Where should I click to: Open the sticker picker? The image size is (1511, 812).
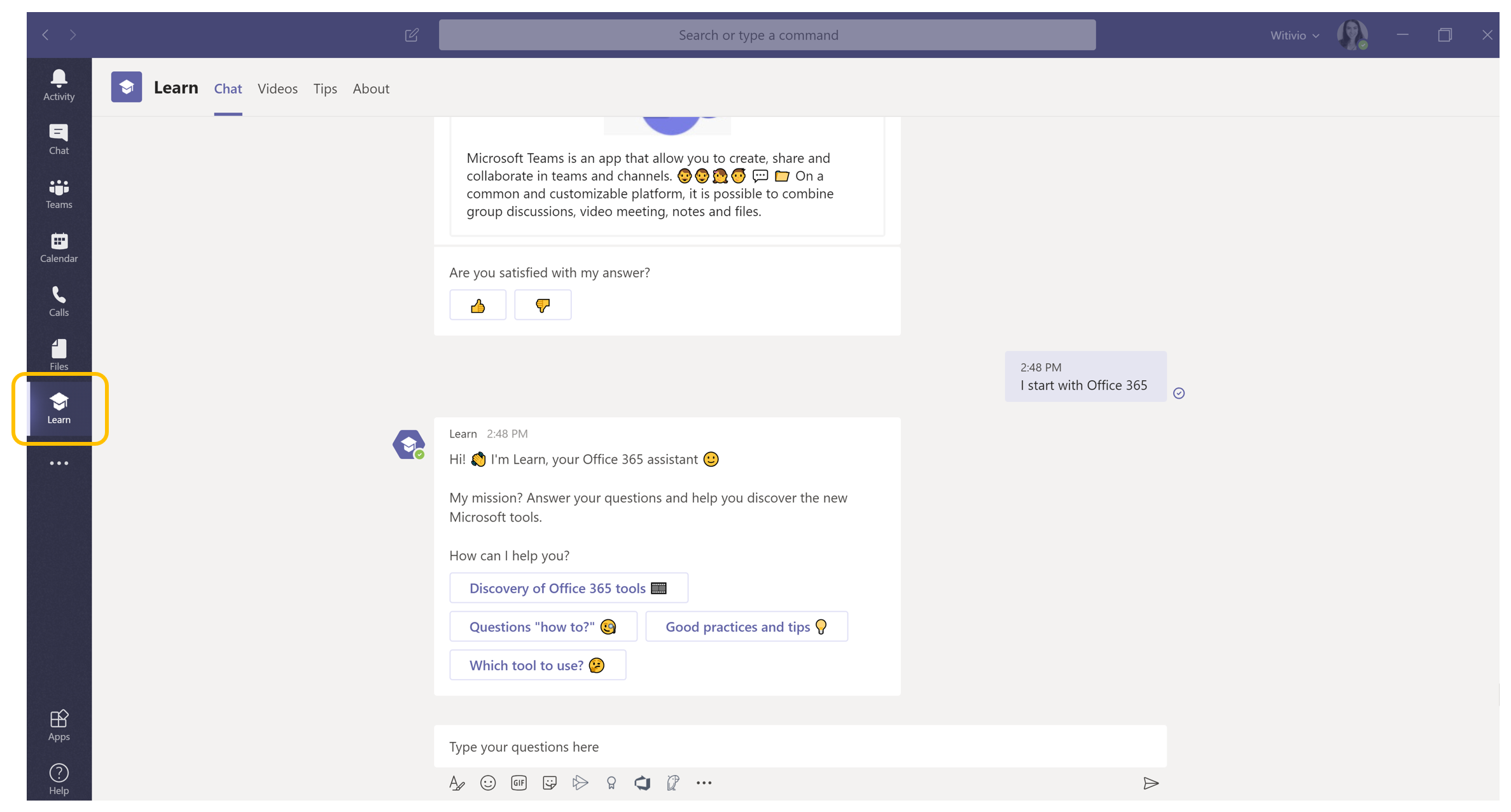point(550,783)
